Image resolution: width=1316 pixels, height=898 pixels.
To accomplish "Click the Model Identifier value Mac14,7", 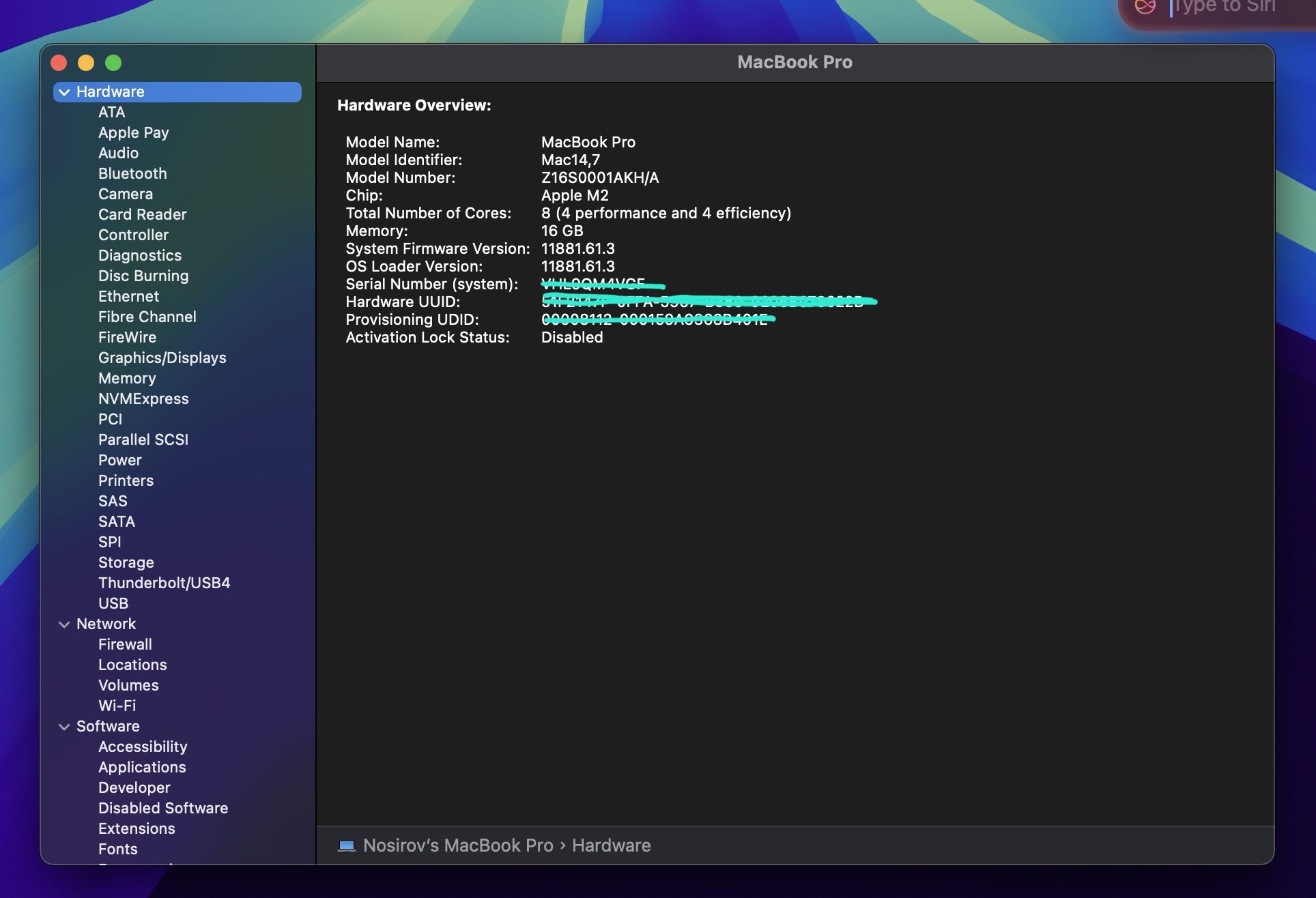I will tap(571, 160).
